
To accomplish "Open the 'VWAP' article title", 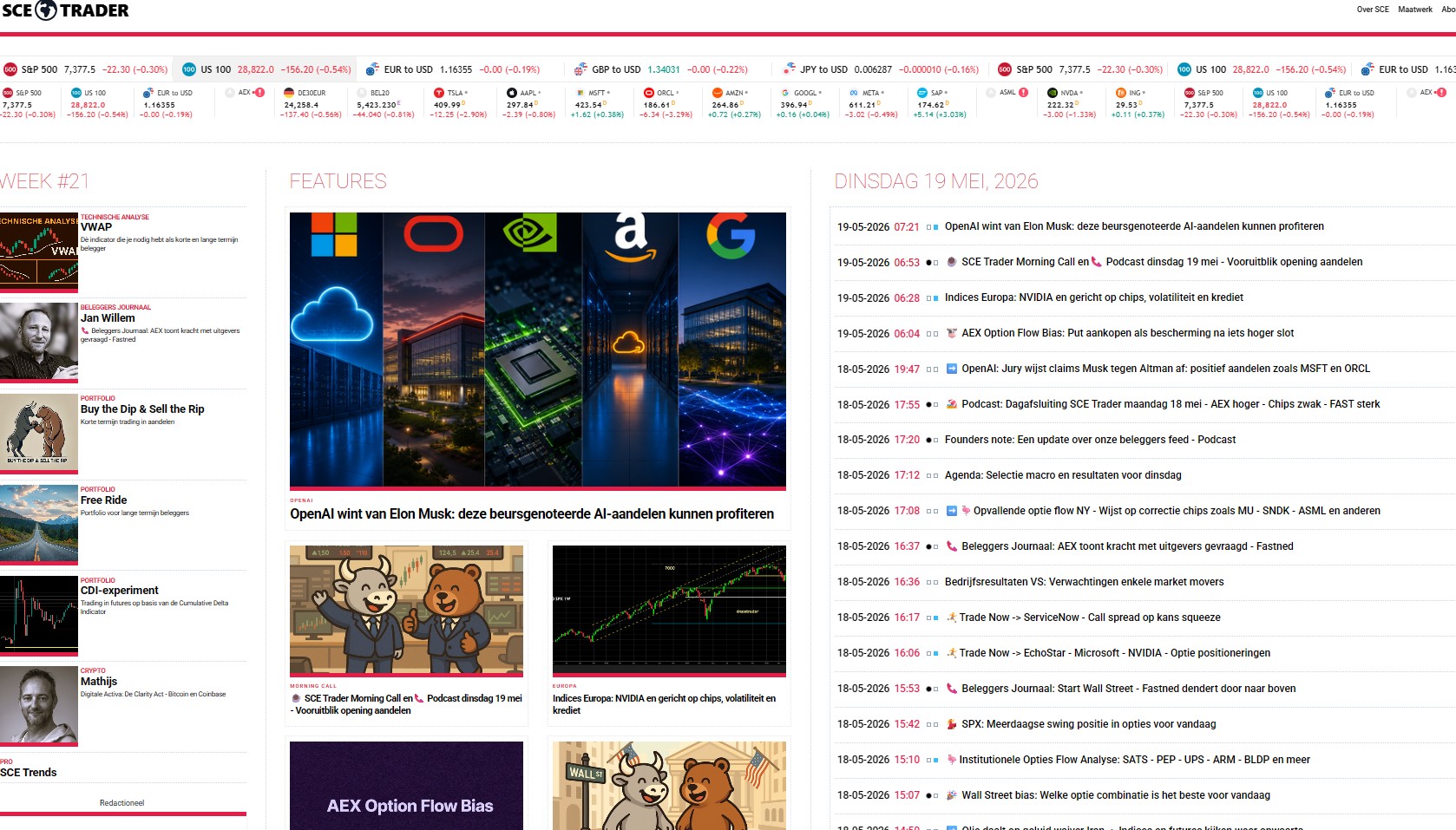I will [96, 227].
